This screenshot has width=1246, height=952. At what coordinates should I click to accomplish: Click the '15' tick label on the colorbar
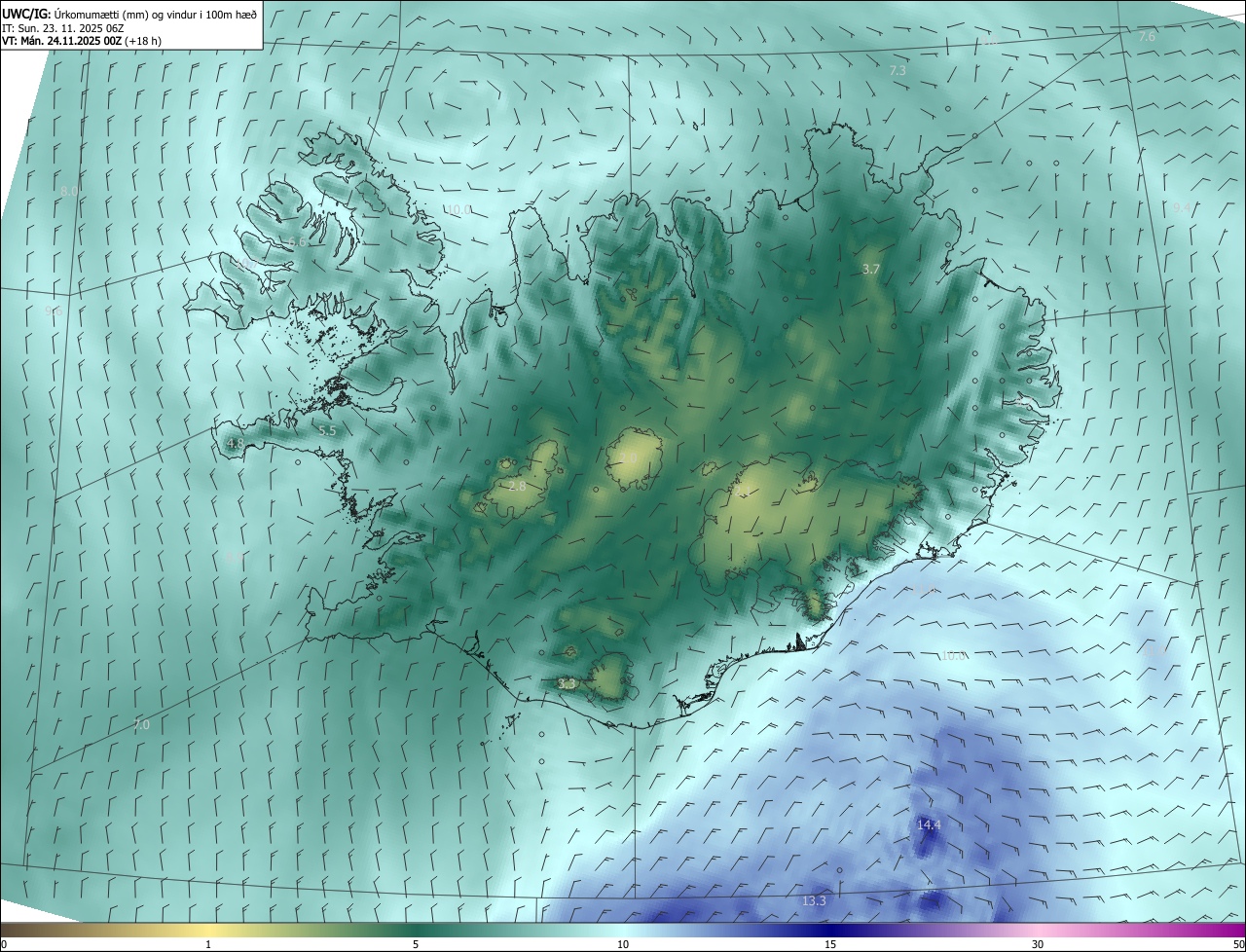tap(830, 944)
